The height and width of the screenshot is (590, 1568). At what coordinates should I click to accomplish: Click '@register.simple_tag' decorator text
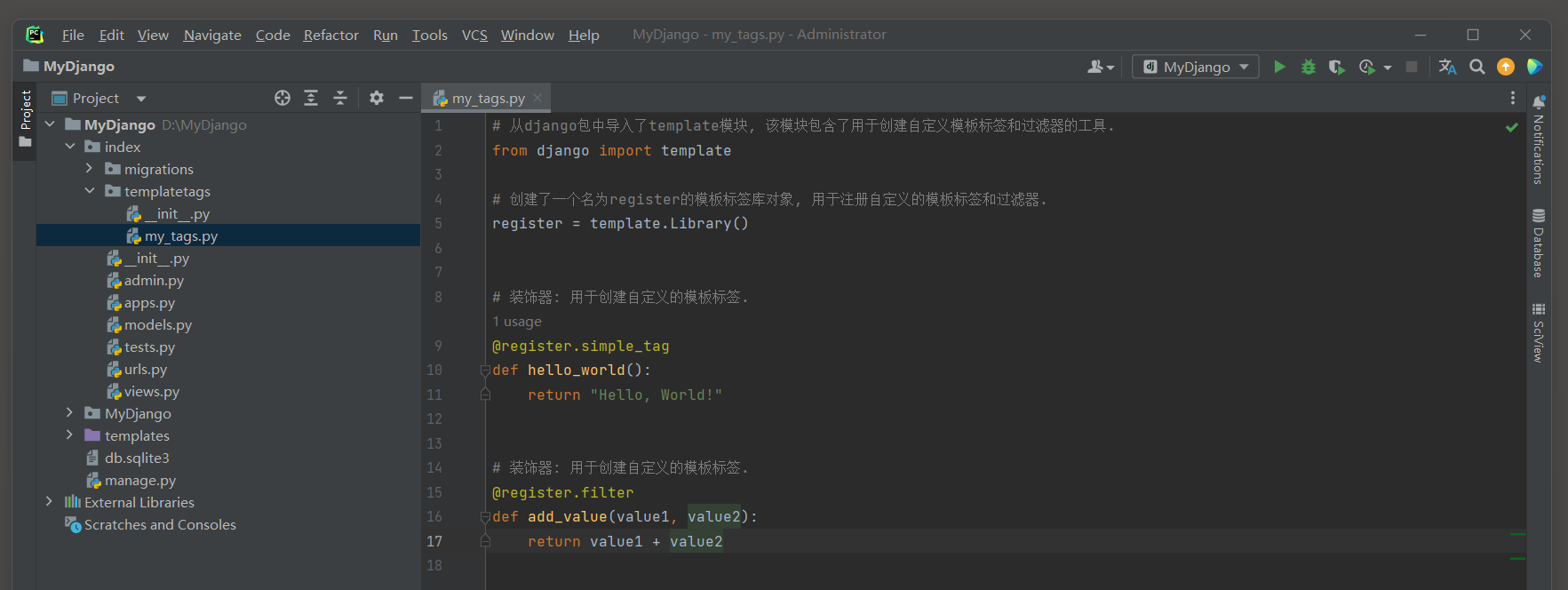581,346
